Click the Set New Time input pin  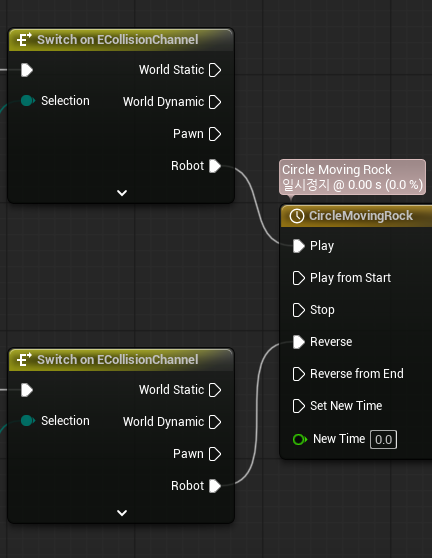(x=299, y=406)
